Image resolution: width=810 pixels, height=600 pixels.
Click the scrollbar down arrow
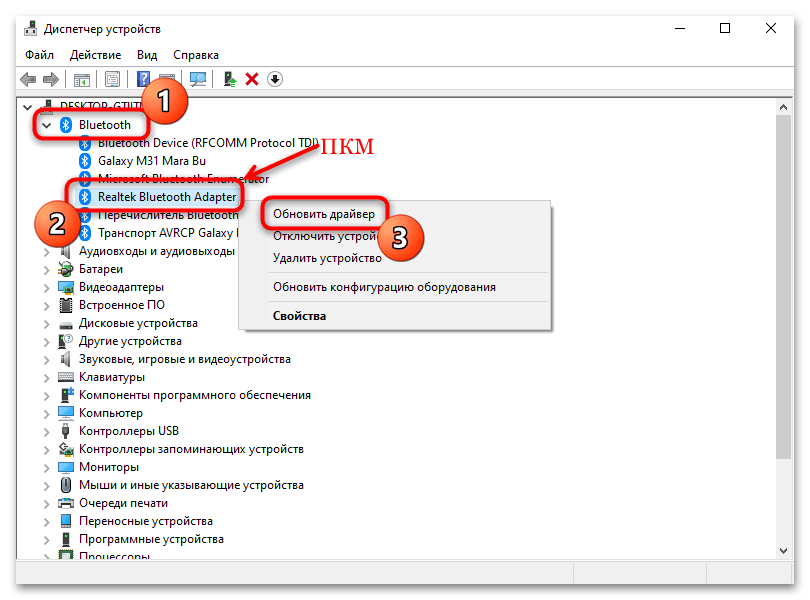click(x=783, y=551)
